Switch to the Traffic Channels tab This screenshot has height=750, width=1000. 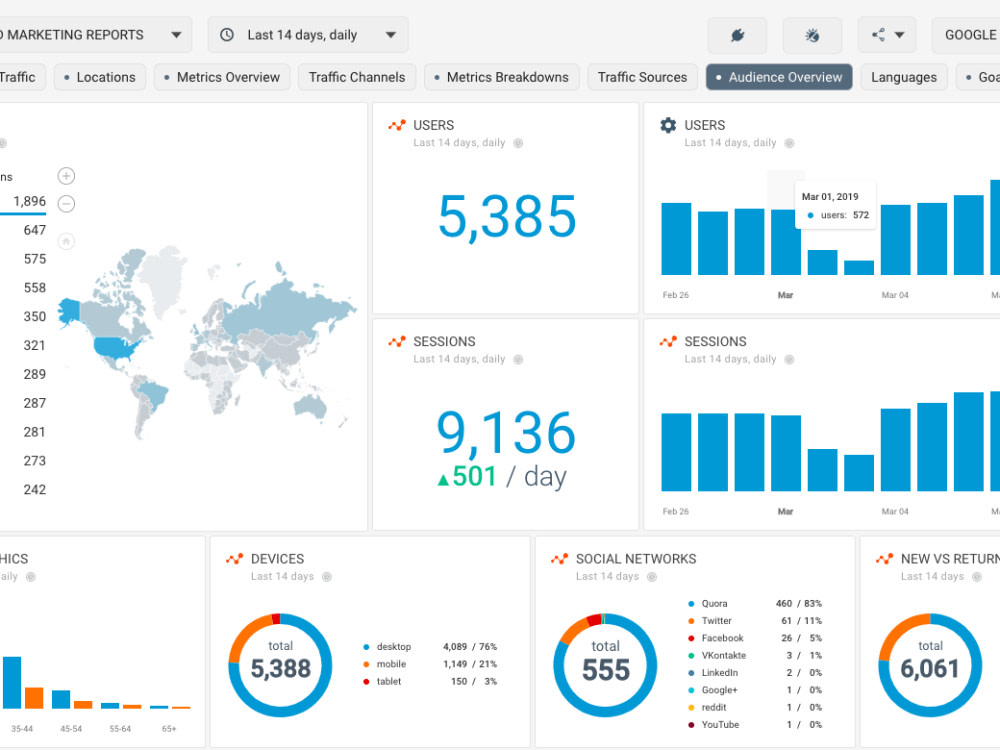[x=357, y=77]
